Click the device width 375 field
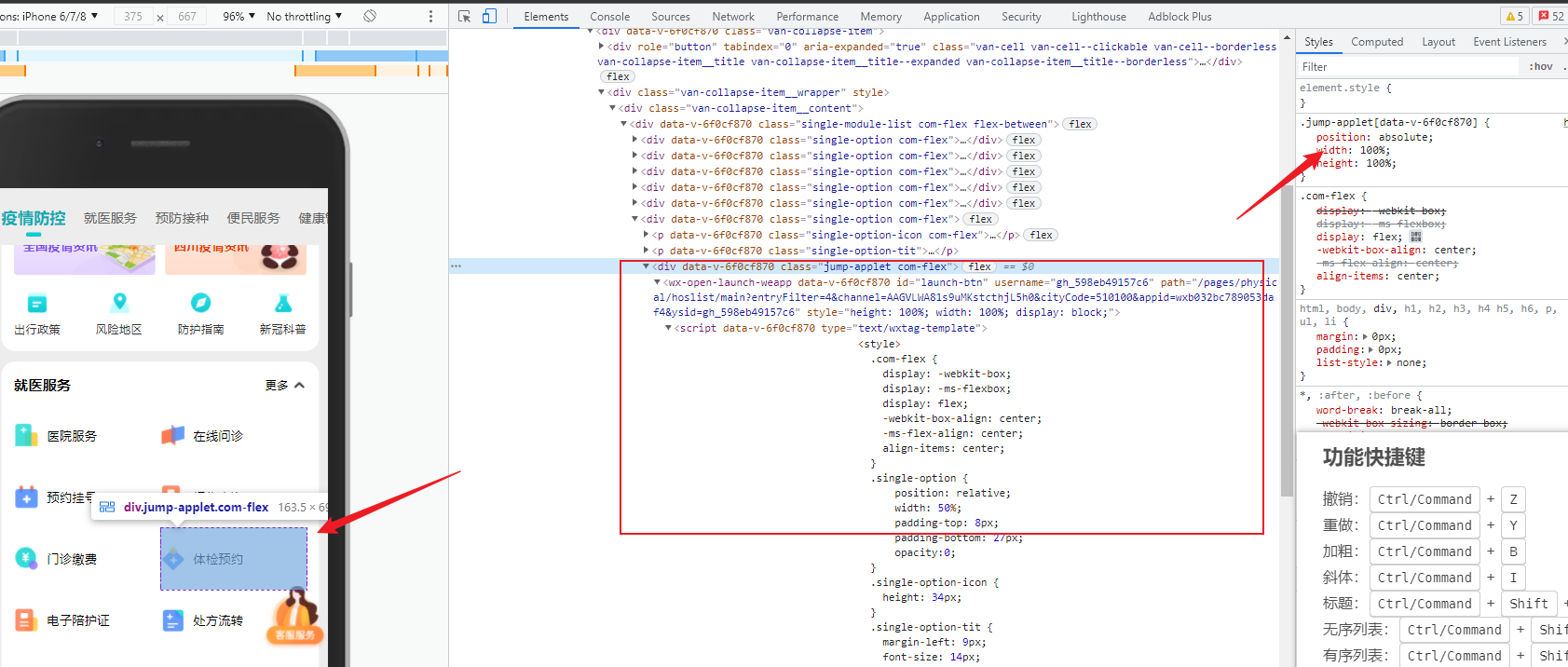Image resolution: width=1568 pixels, height=667 pixels. coord(133,16)
